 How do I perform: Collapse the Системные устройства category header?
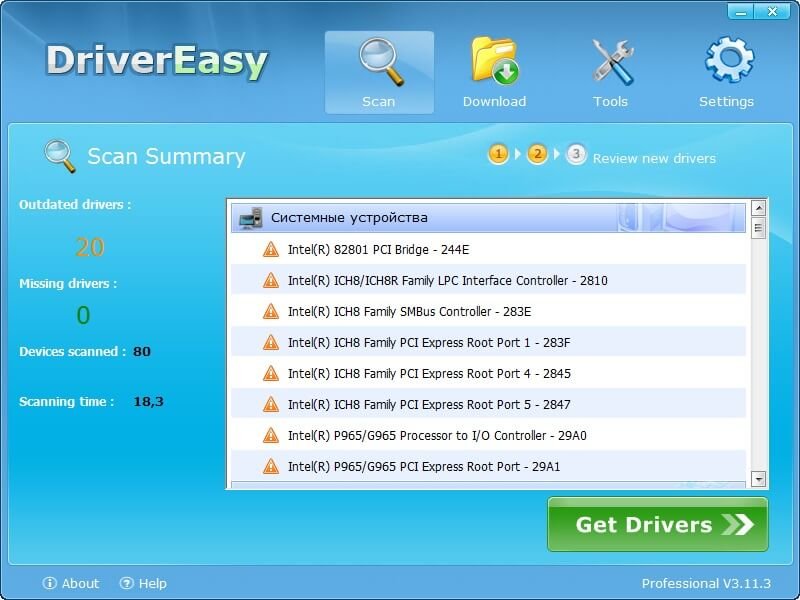pyautogui.click(x=488, y=218)
